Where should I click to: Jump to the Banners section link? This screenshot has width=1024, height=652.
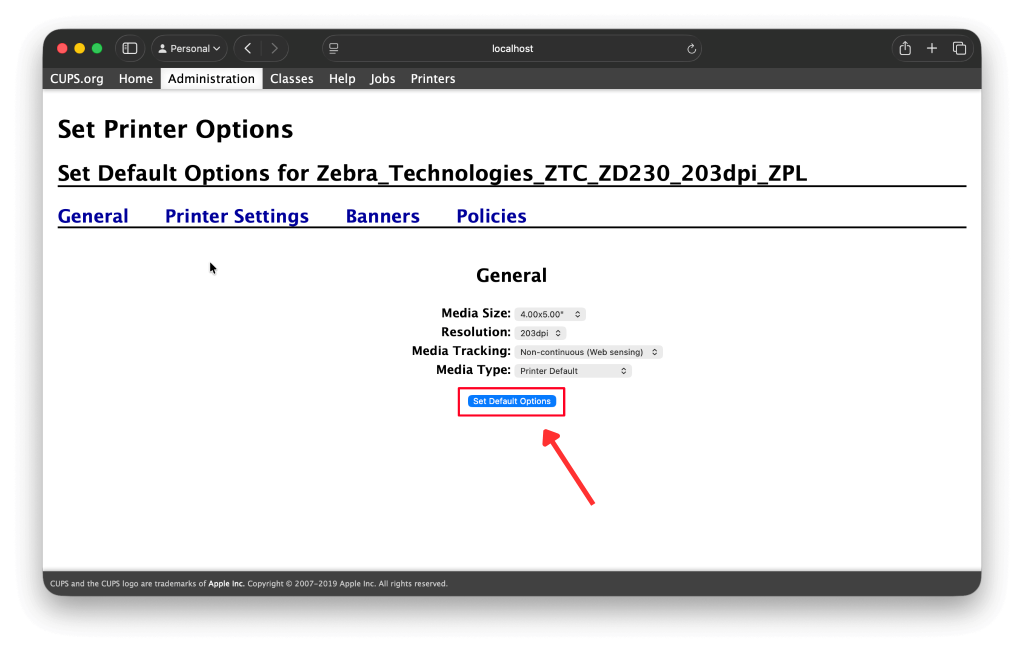click(382, 216)
